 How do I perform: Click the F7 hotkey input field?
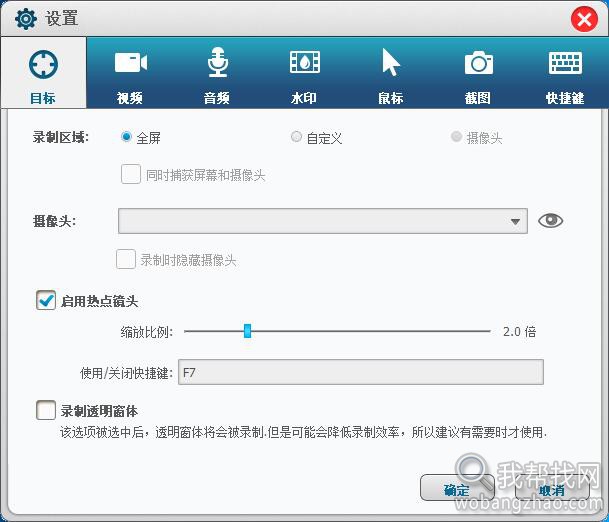[361, 372]
